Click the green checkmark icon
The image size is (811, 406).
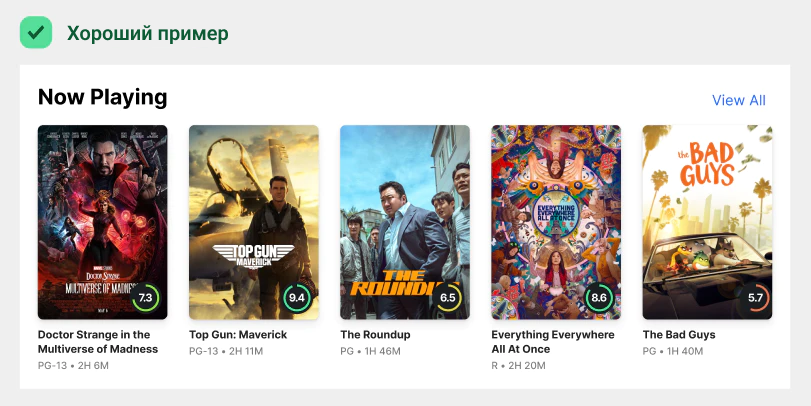click(x=36, y=32)
